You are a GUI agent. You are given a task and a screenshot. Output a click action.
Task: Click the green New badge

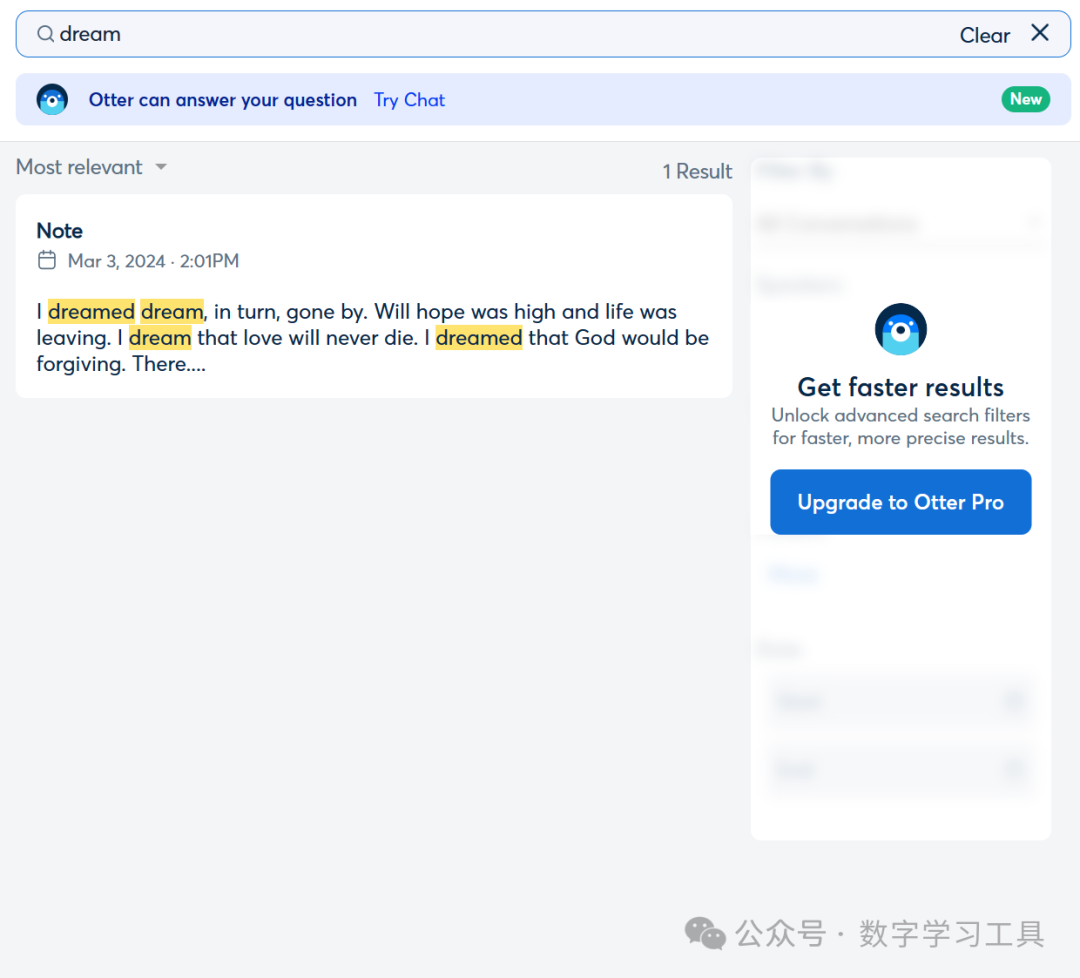pos(1026,99)
